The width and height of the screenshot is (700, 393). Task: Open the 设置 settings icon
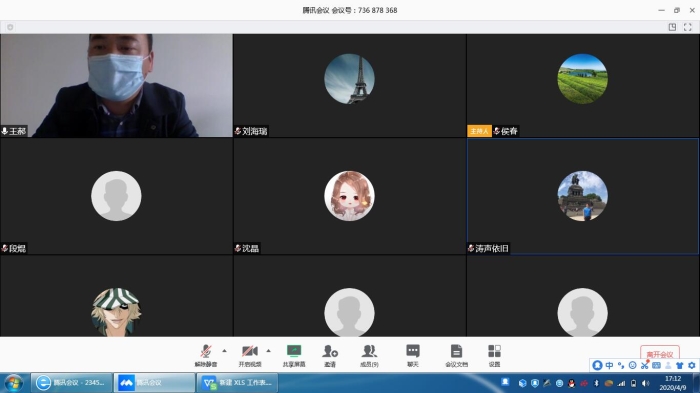(494, 356)
